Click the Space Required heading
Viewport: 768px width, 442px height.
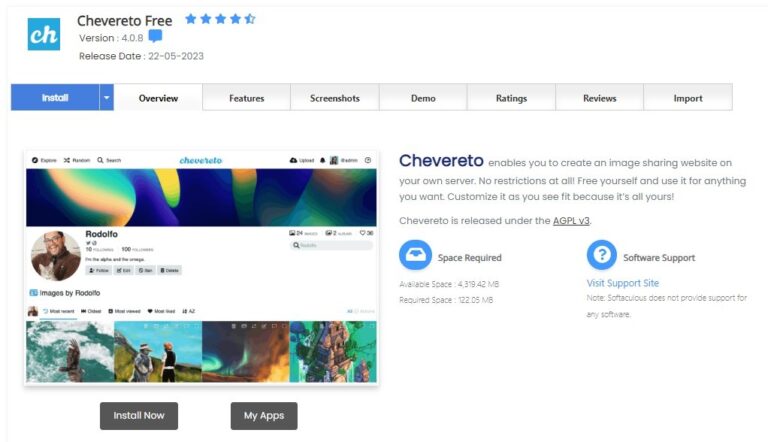(470, 258)
